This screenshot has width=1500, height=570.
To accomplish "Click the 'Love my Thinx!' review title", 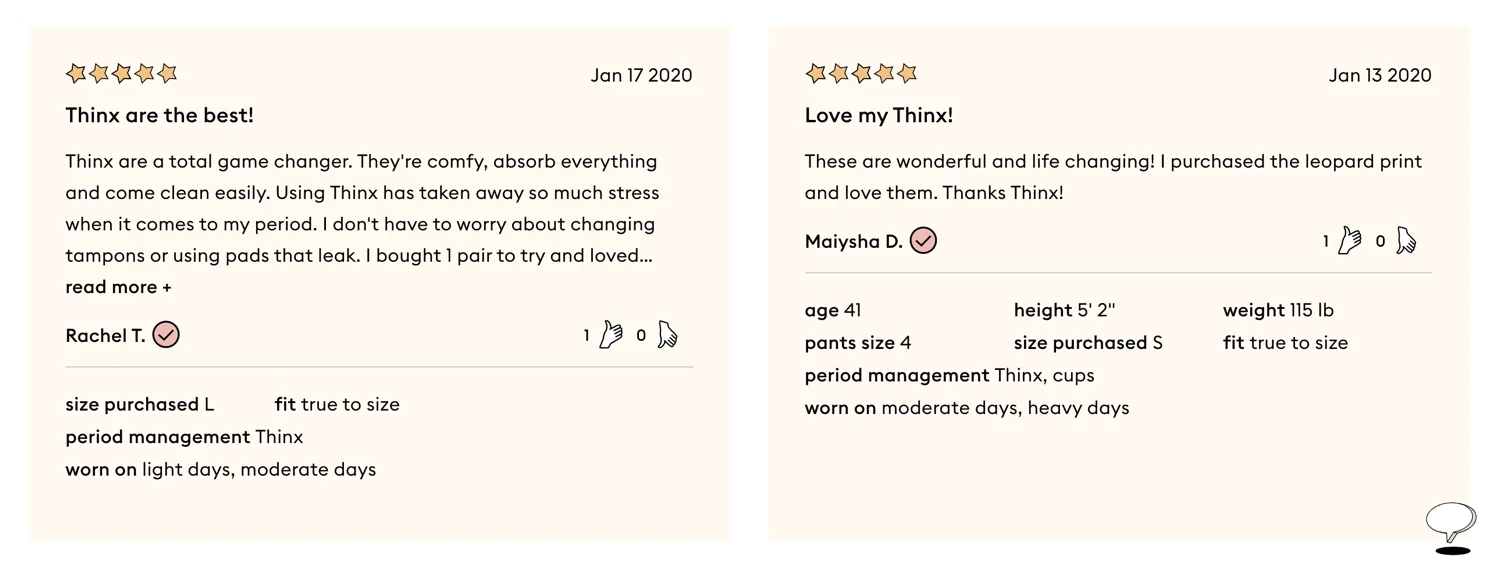I will click(878, 115).
